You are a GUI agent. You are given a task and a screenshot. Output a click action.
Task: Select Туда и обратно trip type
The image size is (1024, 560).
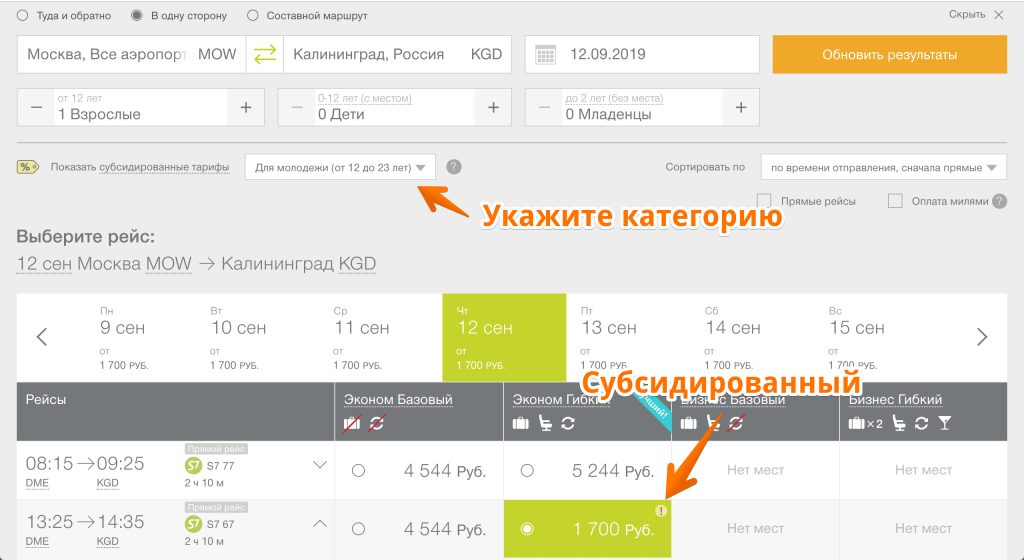point(23,15)
